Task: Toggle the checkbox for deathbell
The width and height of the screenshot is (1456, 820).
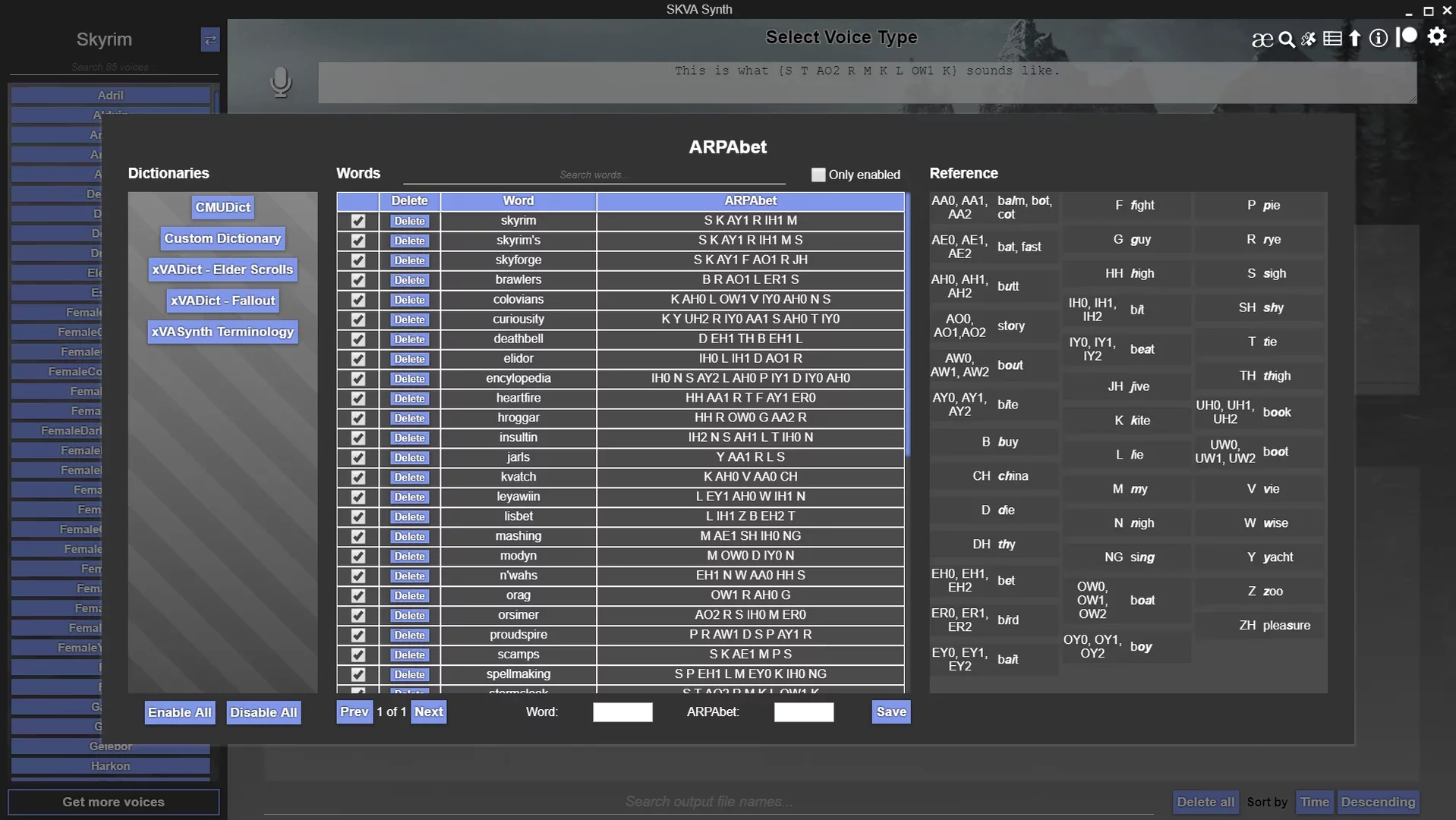Action: click(x=358, y=339)
